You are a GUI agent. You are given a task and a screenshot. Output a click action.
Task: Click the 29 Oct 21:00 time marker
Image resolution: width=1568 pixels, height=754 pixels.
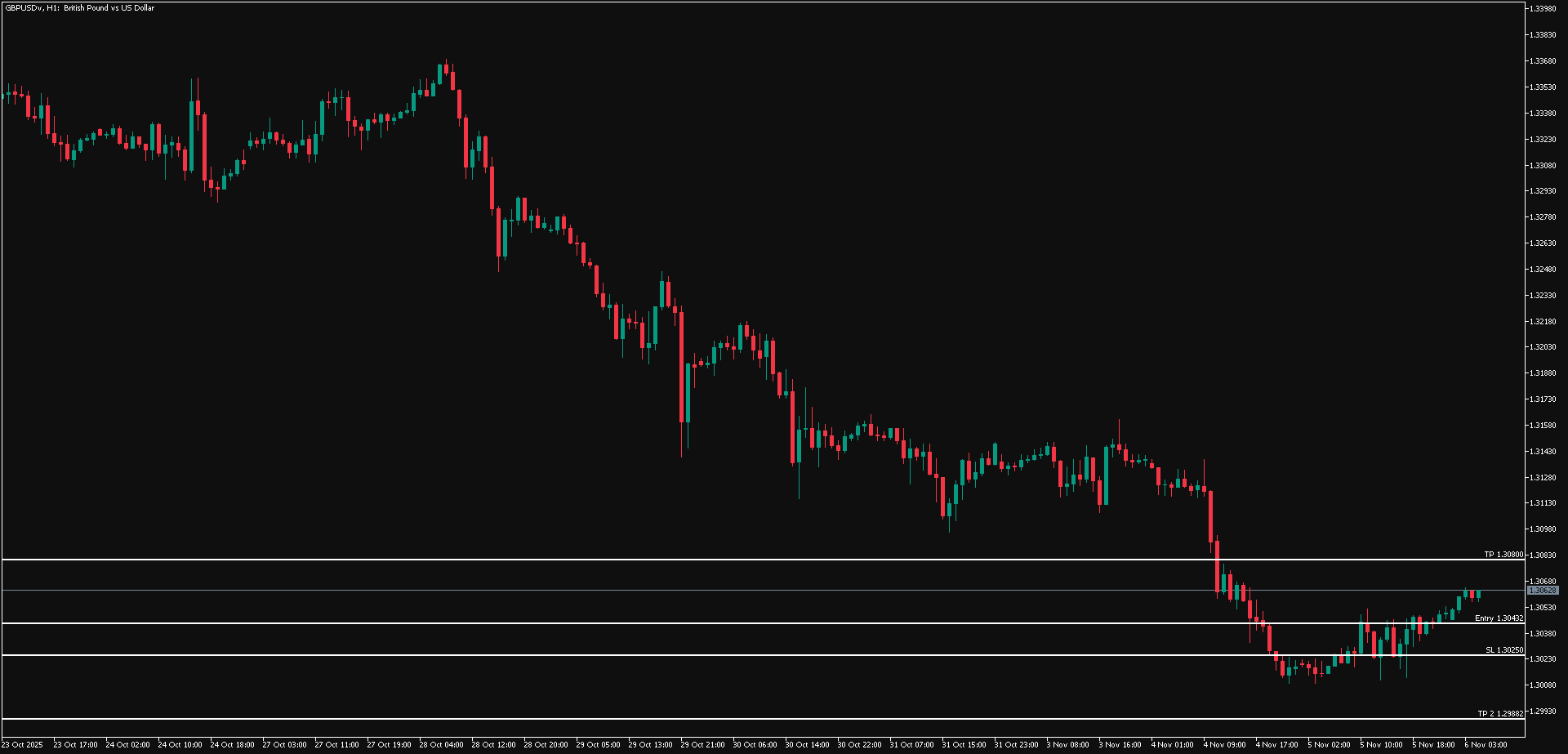click(702, 745)
